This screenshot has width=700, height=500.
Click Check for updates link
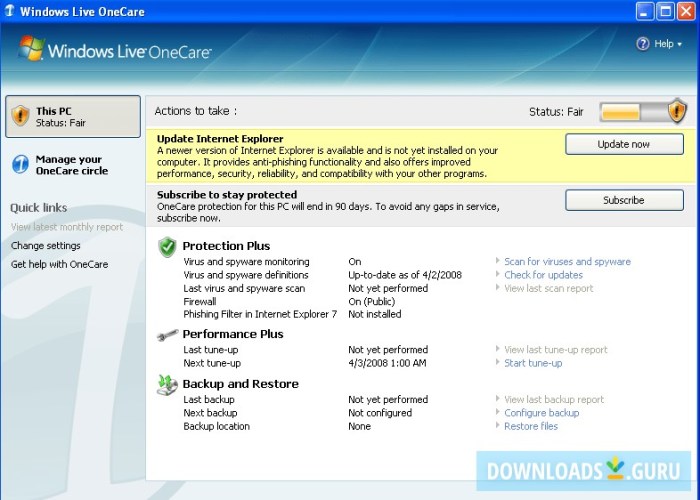tap(543, 275)
